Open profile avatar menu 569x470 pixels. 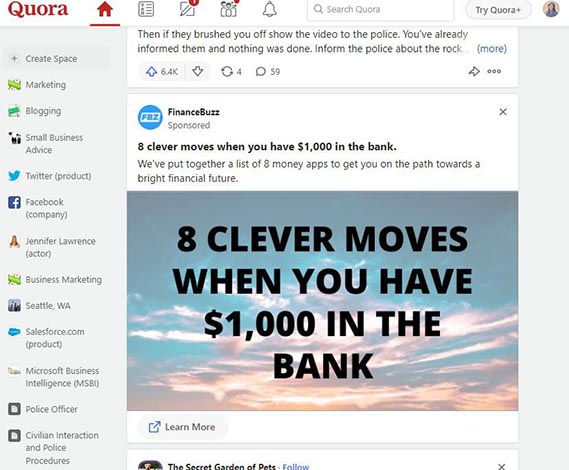pyautogui.click(x=551, y=9)
